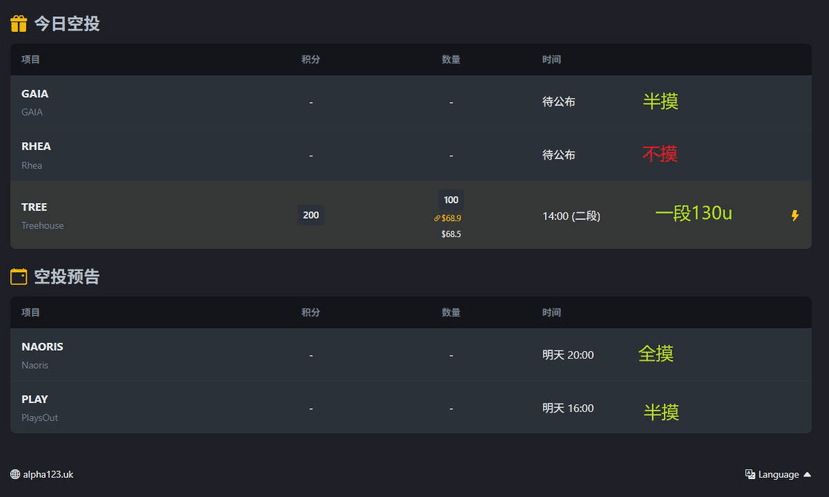Click the link icon next to $68.9
Screen dimensions: 829x497
(437, 218)
